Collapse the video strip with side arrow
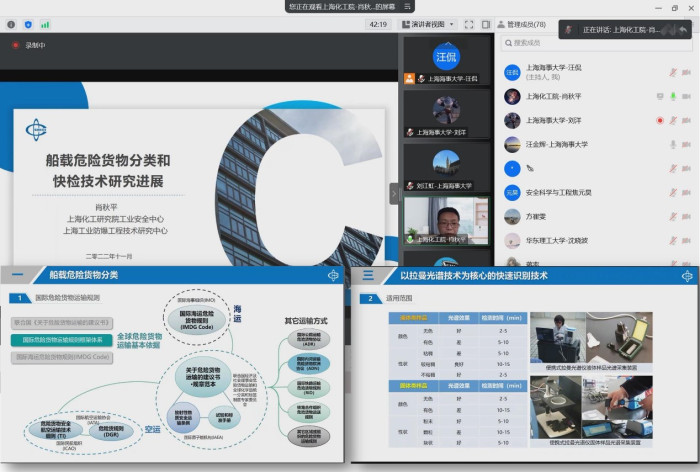The image size is (700, 472). point(394,194)
